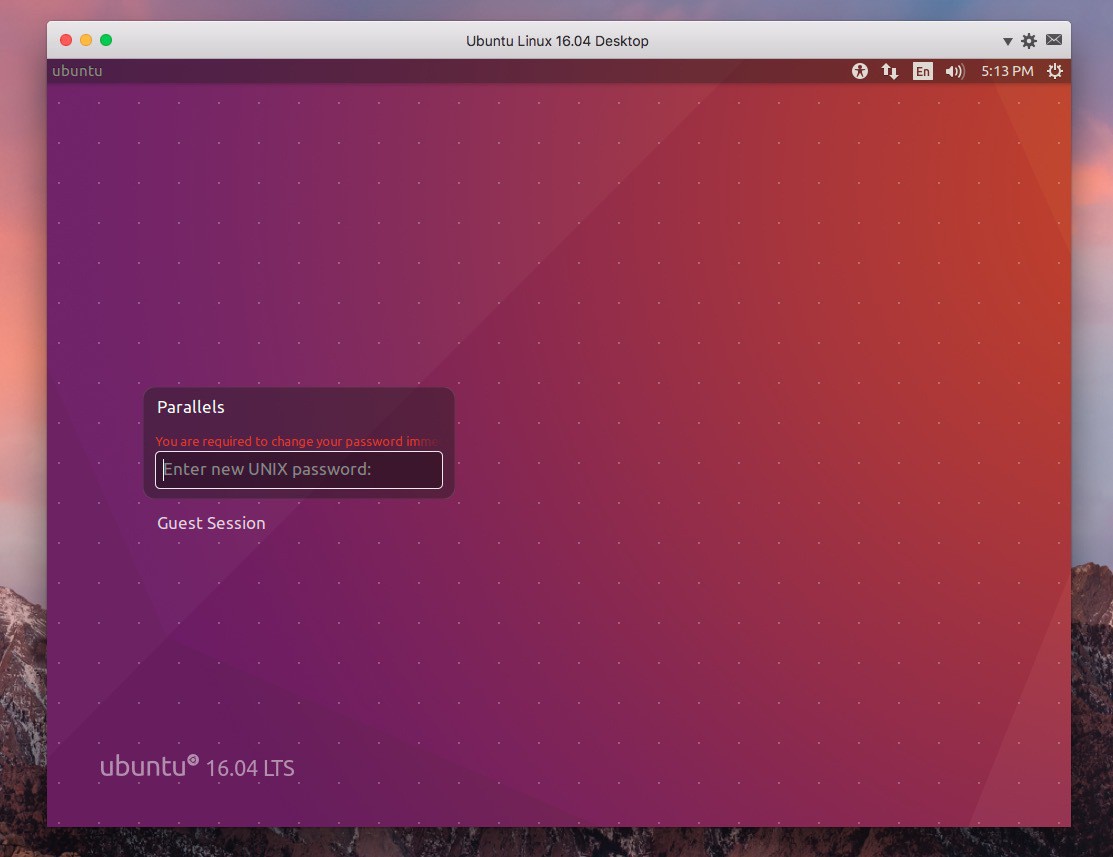Click the envelope icon in the window title bar
Screen dimensions: 1113x857
coord(1053,40)
